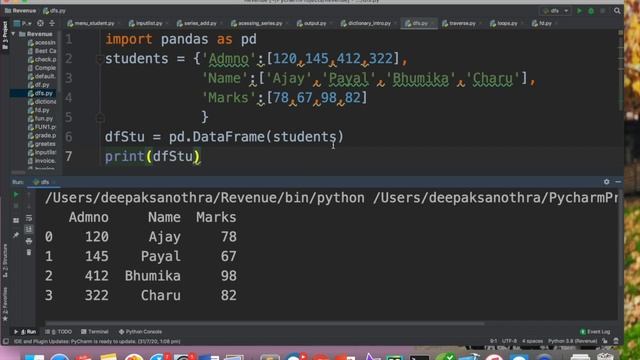
Task: Collapse the Revenue folder tree node
Action: (x=13, y=34)
